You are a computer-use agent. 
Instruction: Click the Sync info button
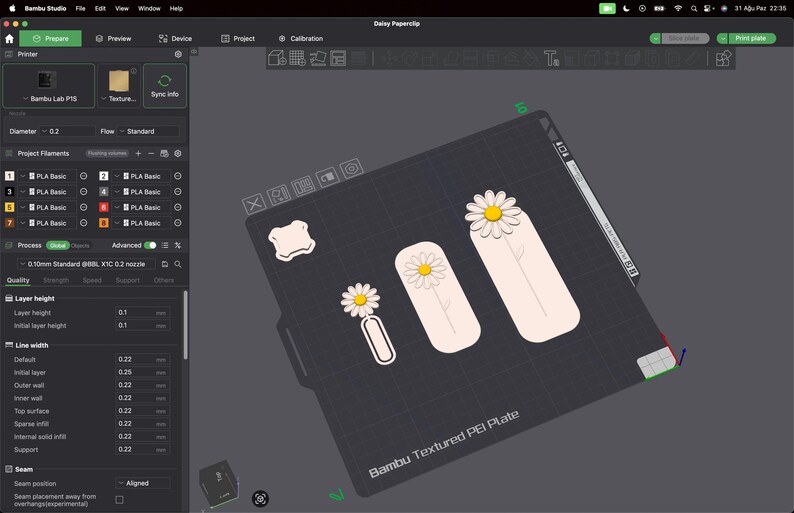165,86
